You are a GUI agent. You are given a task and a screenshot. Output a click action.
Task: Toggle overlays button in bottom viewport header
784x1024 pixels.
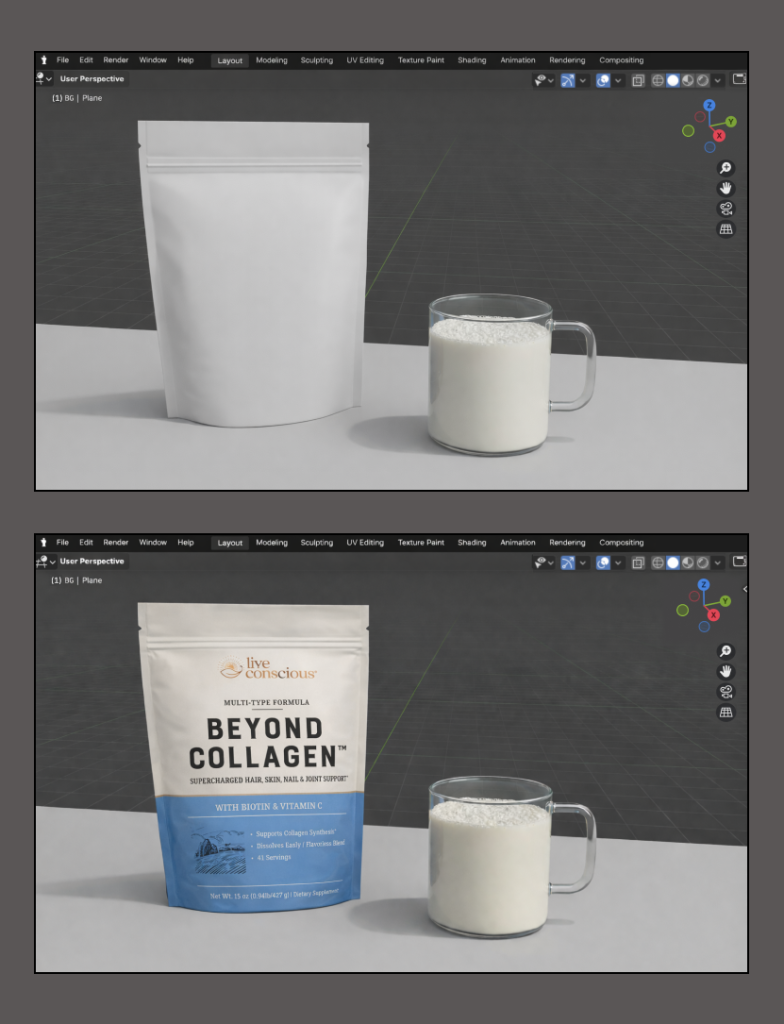[603, 562]
